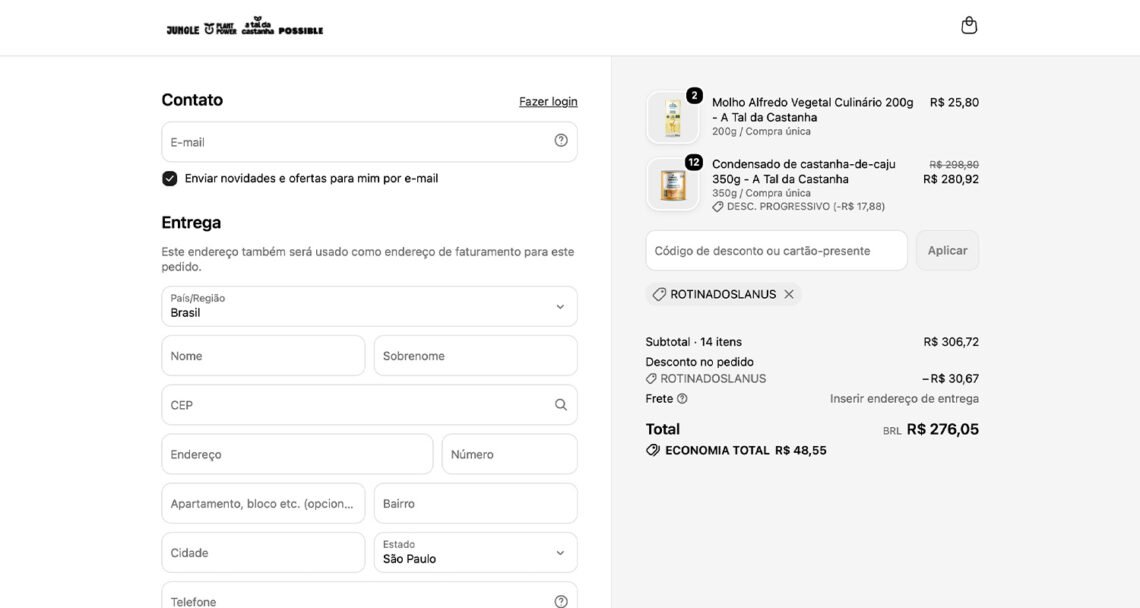Click tag icon on ROTINADOSLANUS chip
The width and height of the screenshot is (1140, 608).
click(659, 295)
